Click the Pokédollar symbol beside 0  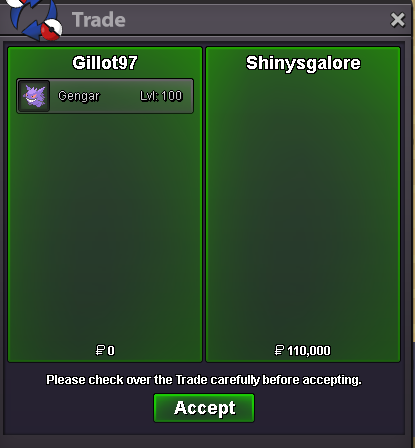tap(100, 350)
